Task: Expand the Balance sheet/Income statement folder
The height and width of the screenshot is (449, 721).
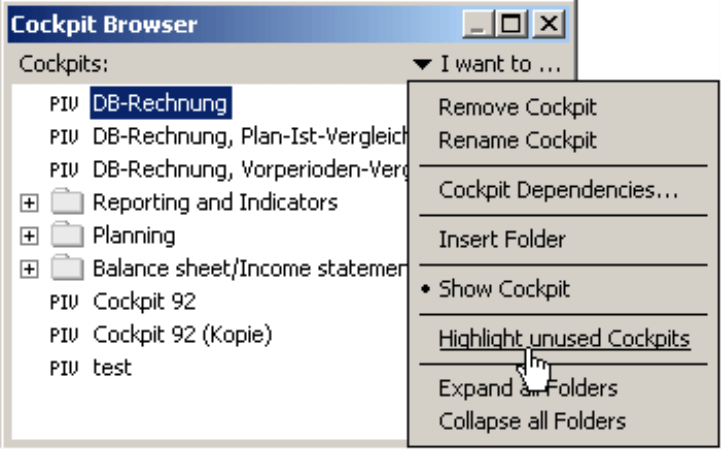Action: 29,269
